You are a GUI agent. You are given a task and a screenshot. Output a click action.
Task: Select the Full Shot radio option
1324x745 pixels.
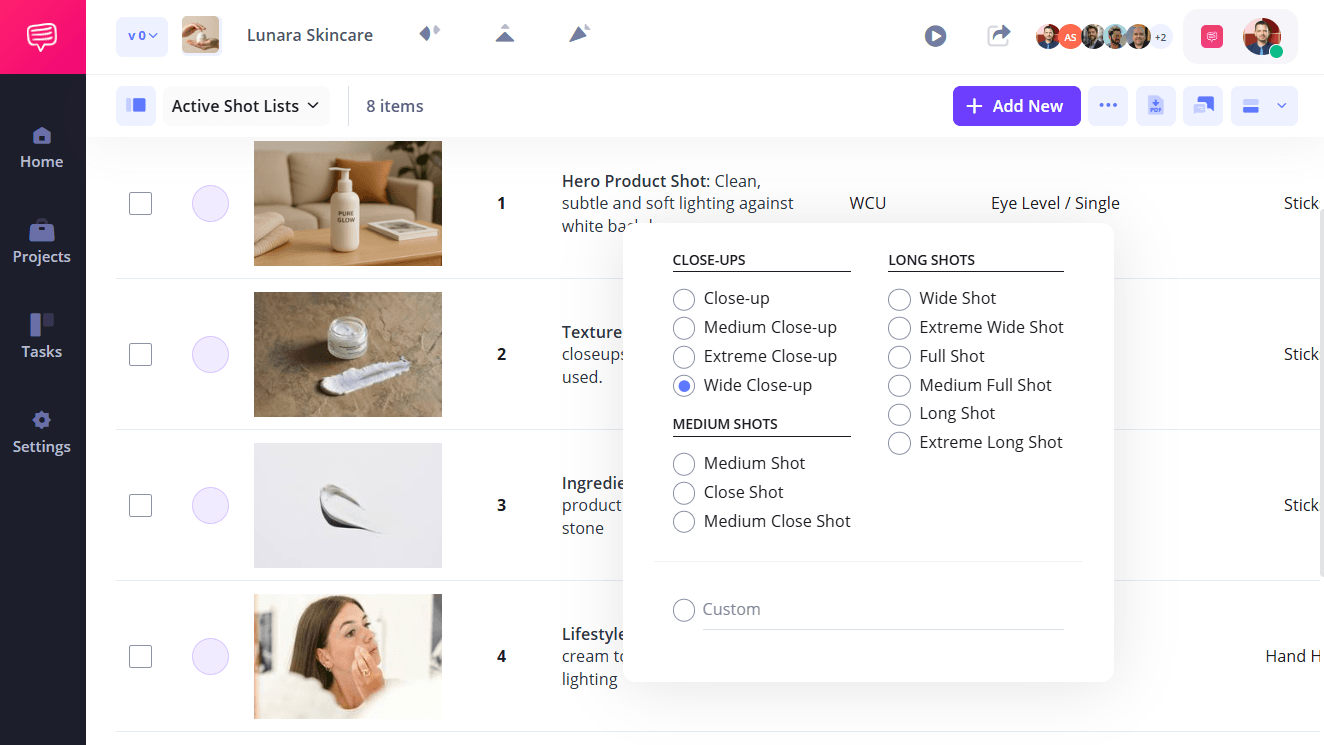click(900, 357)
